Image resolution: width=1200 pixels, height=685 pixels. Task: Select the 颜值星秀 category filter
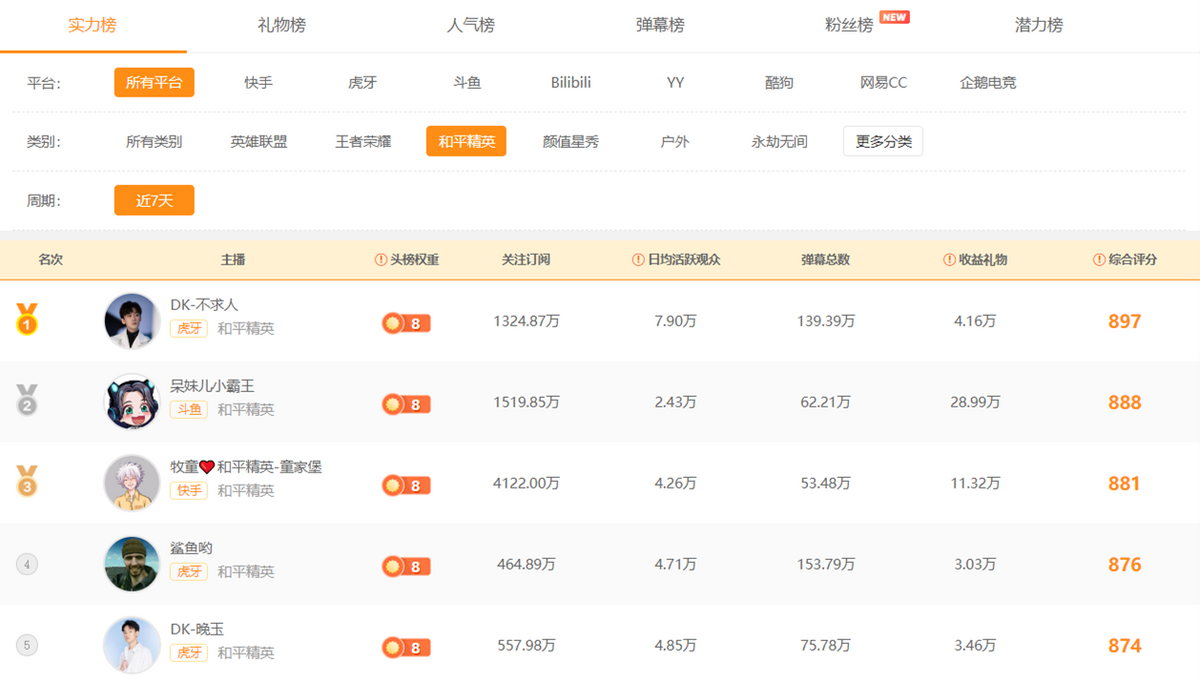570,141
